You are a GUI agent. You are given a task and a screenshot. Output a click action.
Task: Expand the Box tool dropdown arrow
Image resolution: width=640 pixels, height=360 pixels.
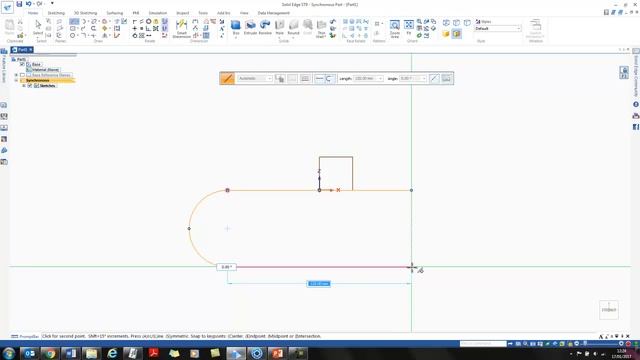pyautogui.click(x=236, y=38)
